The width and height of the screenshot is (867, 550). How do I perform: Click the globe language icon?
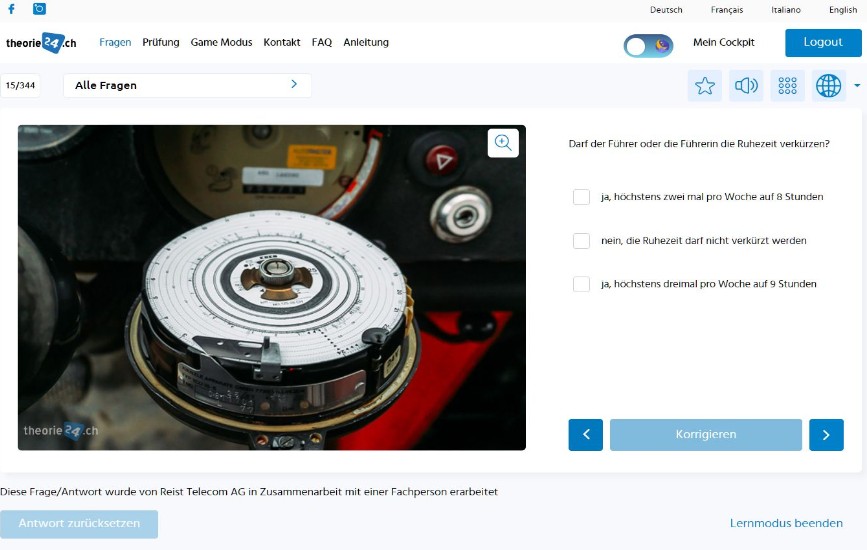[828, 86]
